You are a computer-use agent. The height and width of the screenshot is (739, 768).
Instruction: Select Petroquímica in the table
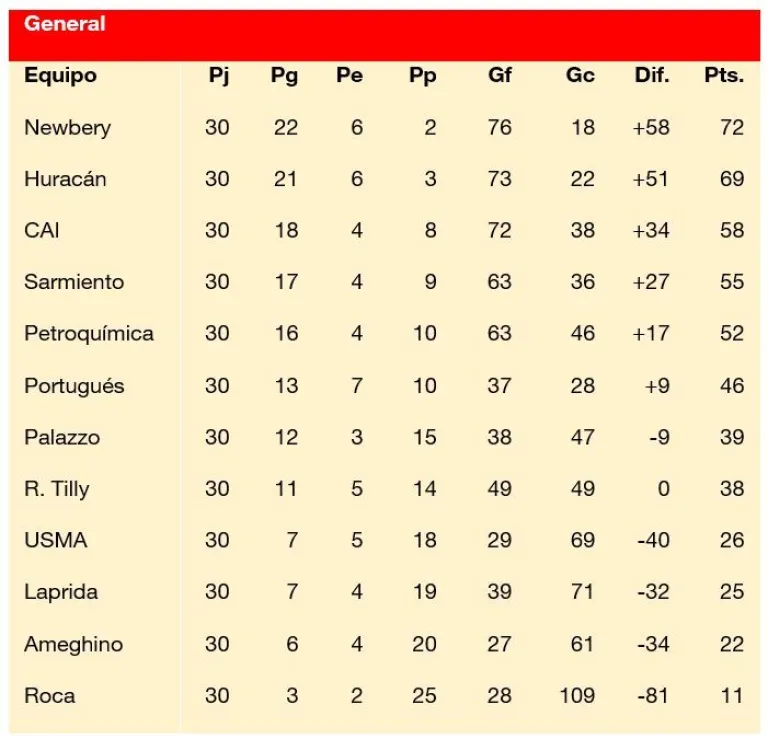(x=89, y=334)
